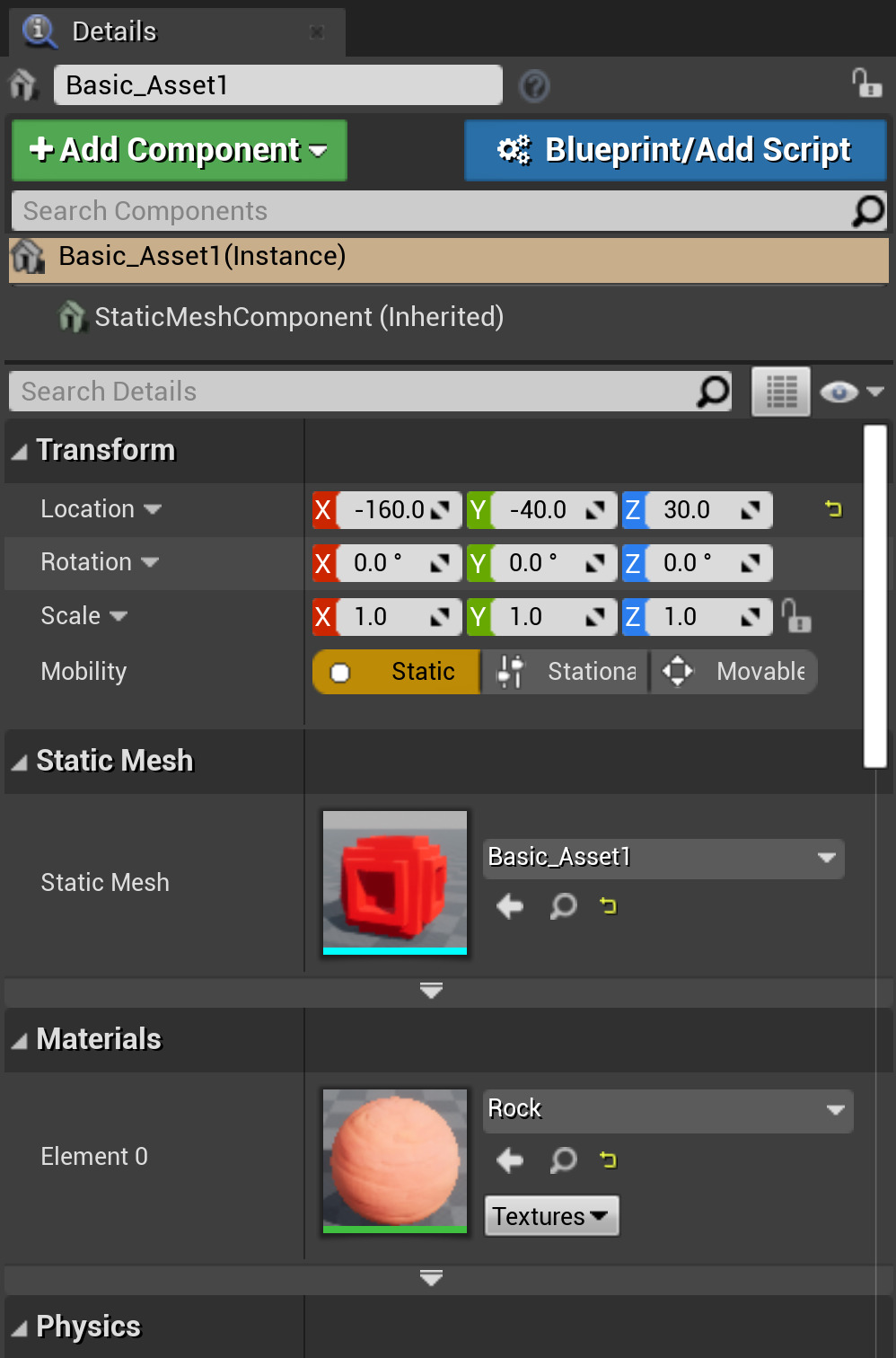Collapse the Transform section
This screenshot has width=896, height=1358.
coord(18,450)
